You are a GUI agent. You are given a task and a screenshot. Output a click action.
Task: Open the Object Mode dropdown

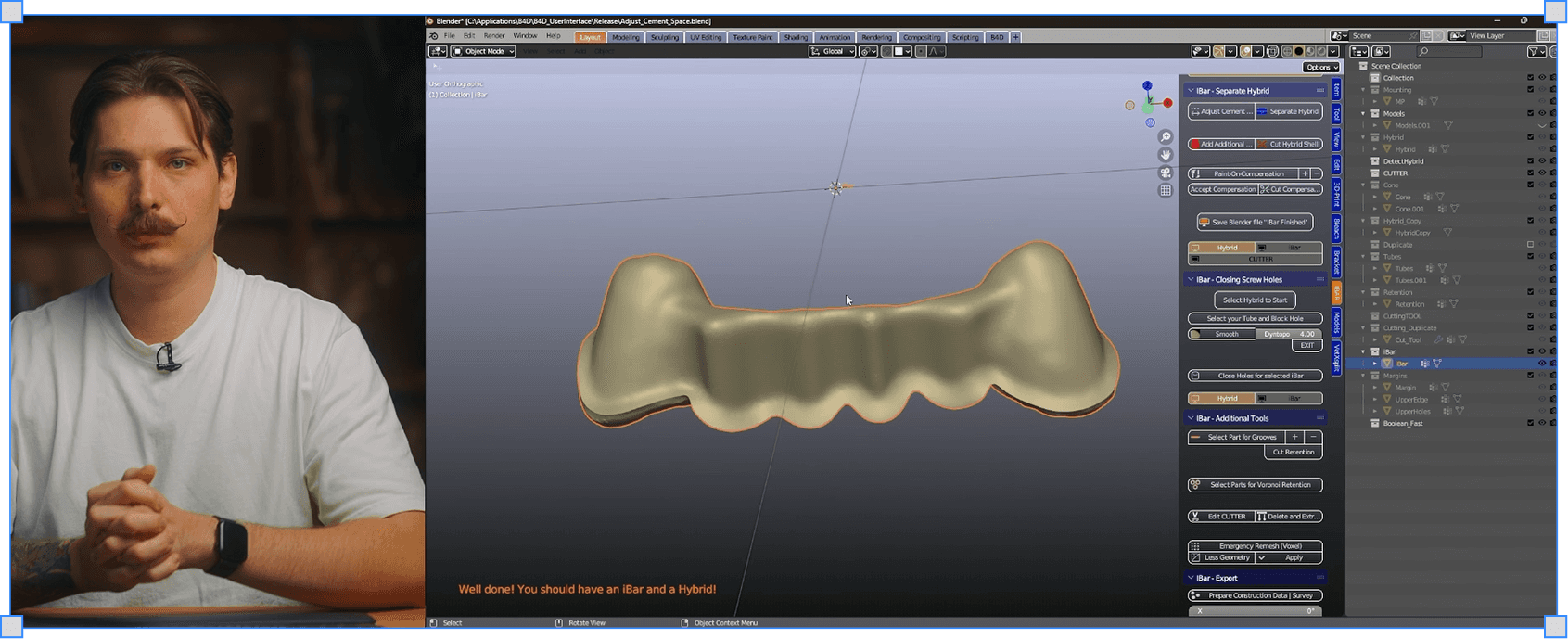click(x=483, y=52)
